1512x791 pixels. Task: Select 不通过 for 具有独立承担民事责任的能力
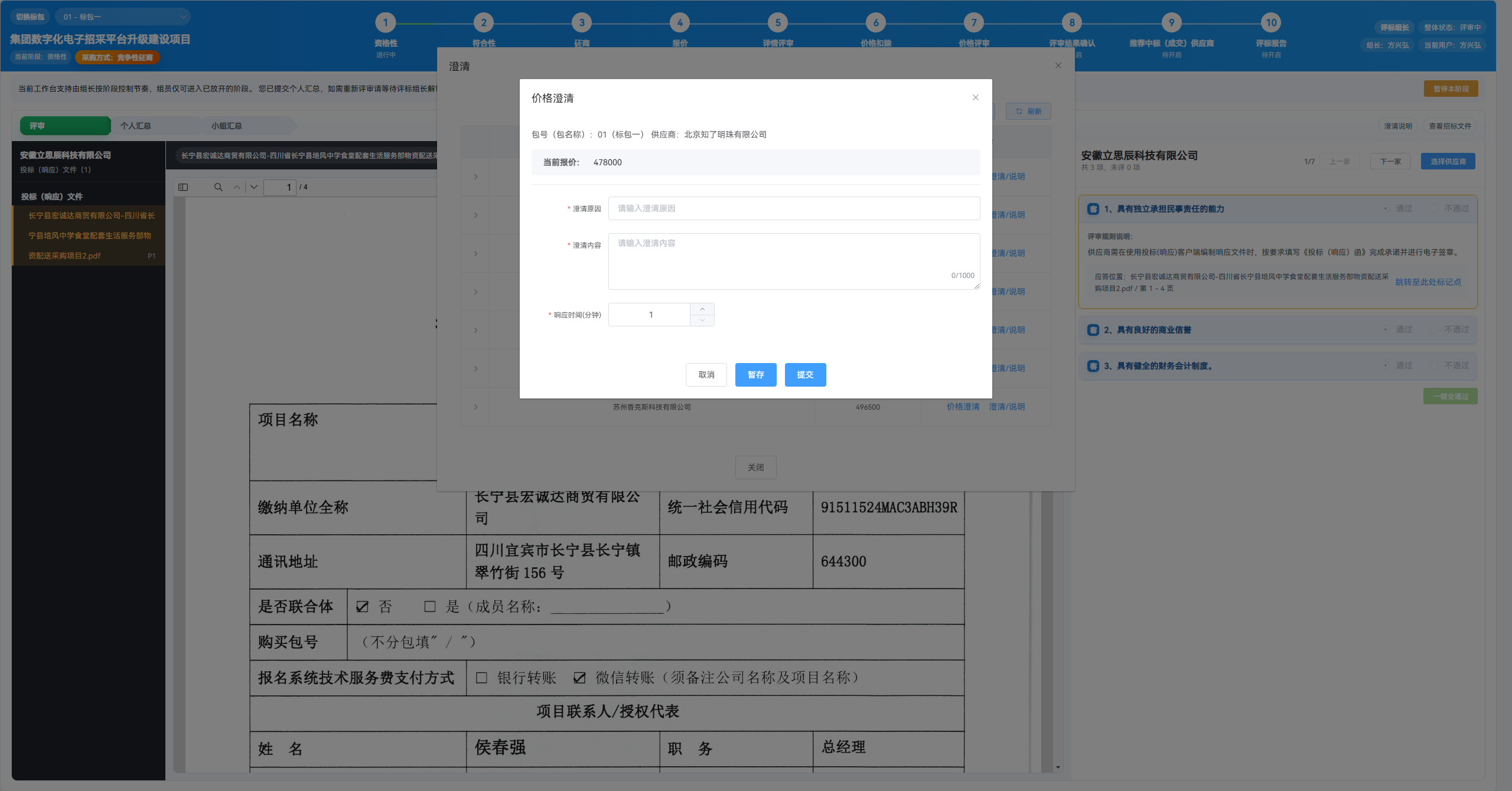1450,208
